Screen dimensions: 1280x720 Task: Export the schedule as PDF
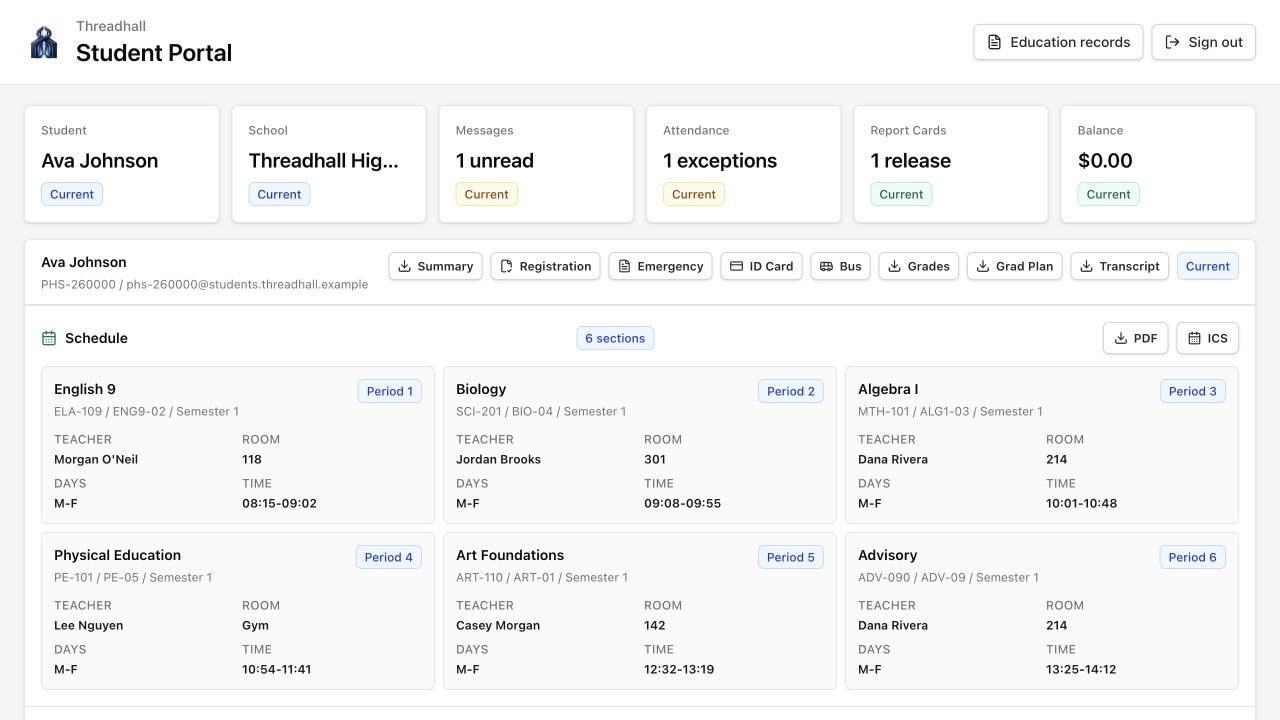click(1136, 338)
